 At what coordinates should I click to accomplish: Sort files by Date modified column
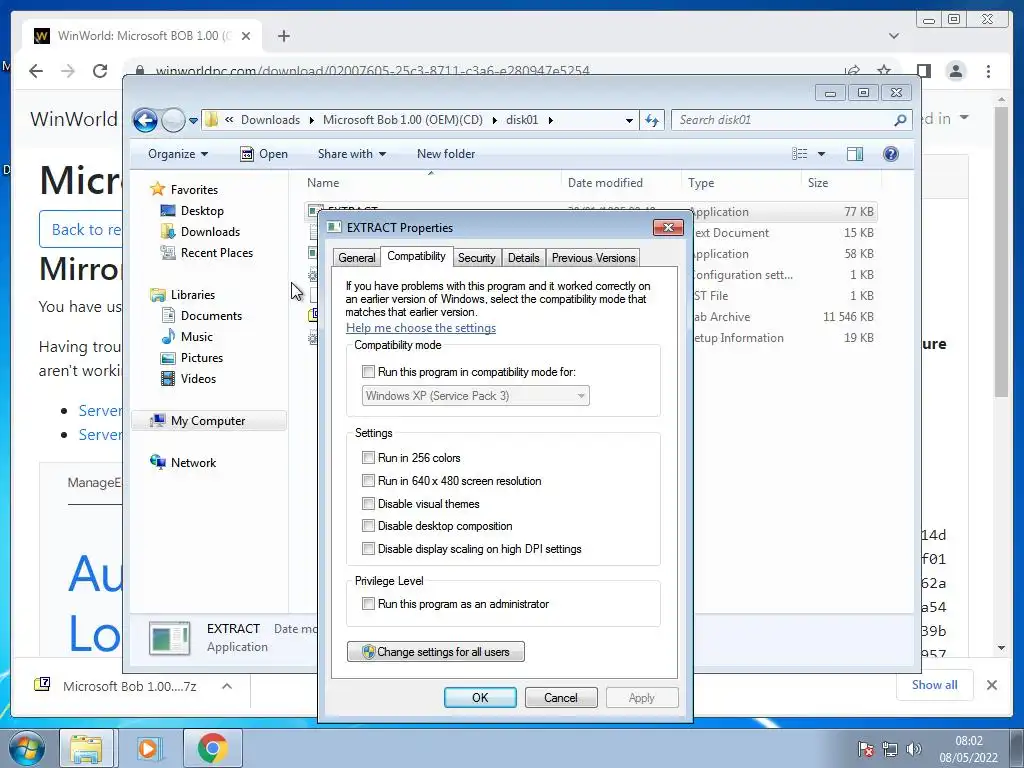tap(620, 183)
